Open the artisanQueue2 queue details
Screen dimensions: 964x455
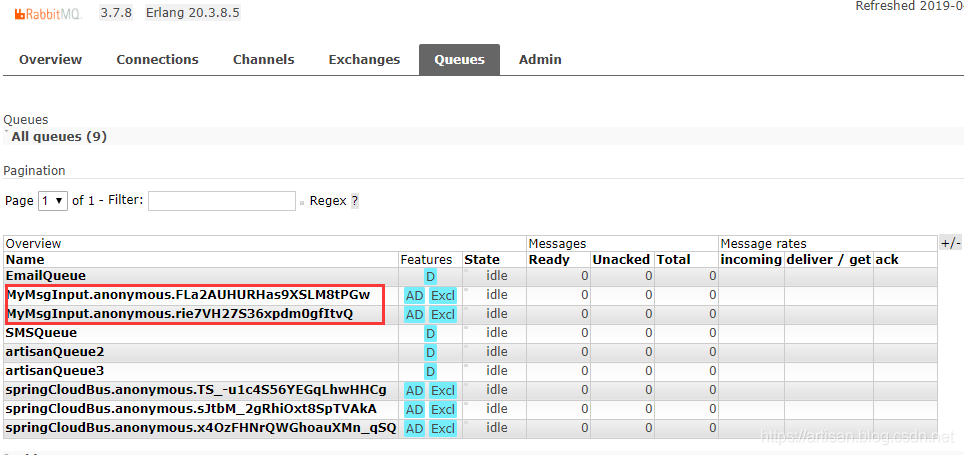tap(55, 352)
